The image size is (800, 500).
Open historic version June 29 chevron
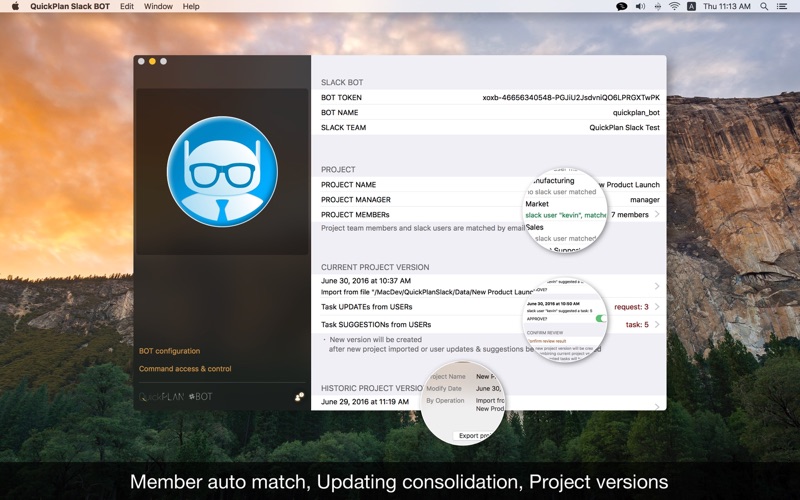(657, 407)
